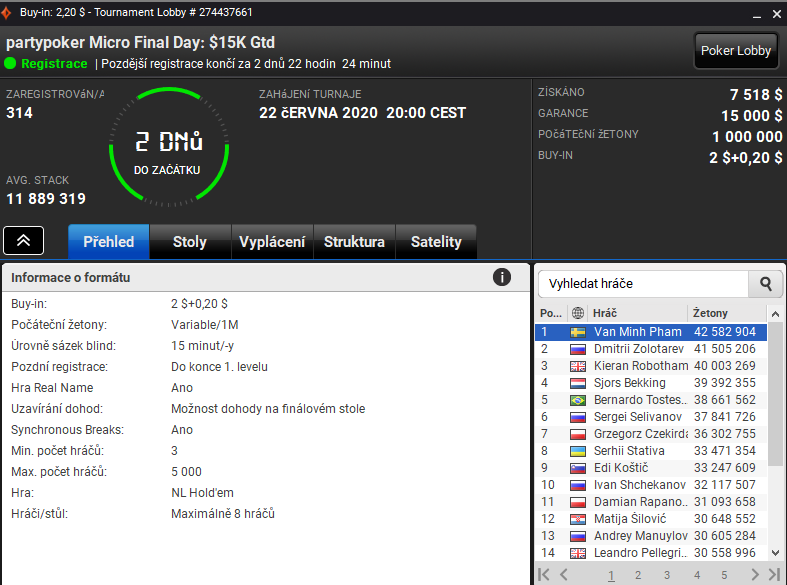Screen dimensions: 787x585
Task: Click the Poker Lobby button
Action: click(736, 51)
